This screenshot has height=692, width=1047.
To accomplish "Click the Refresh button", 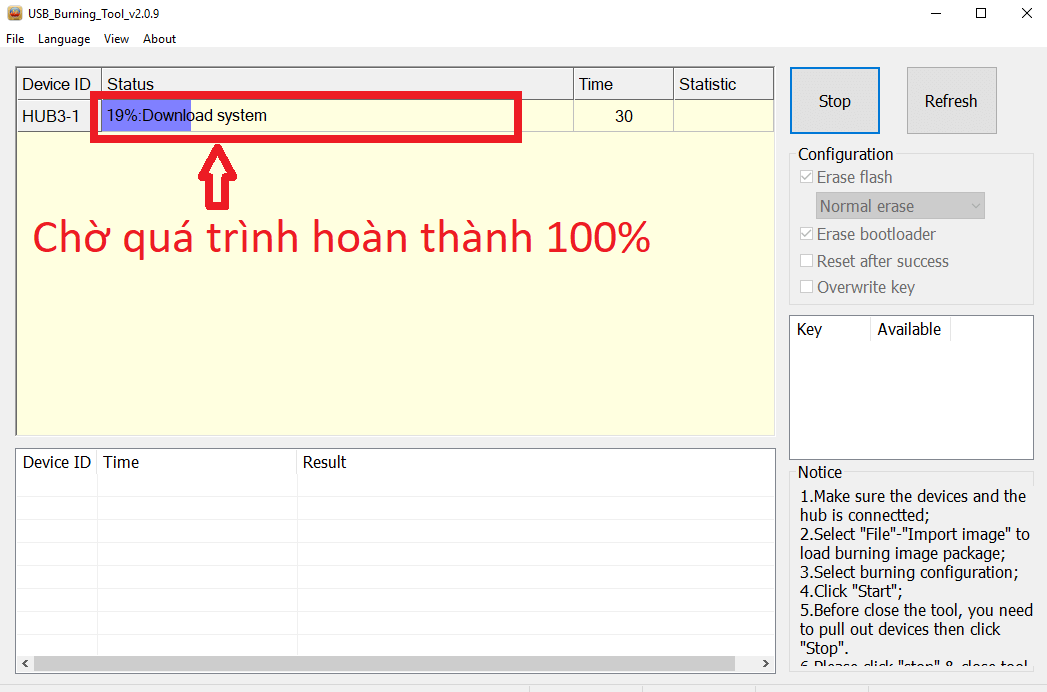I will pyautogui.click(x=952, y=101).
